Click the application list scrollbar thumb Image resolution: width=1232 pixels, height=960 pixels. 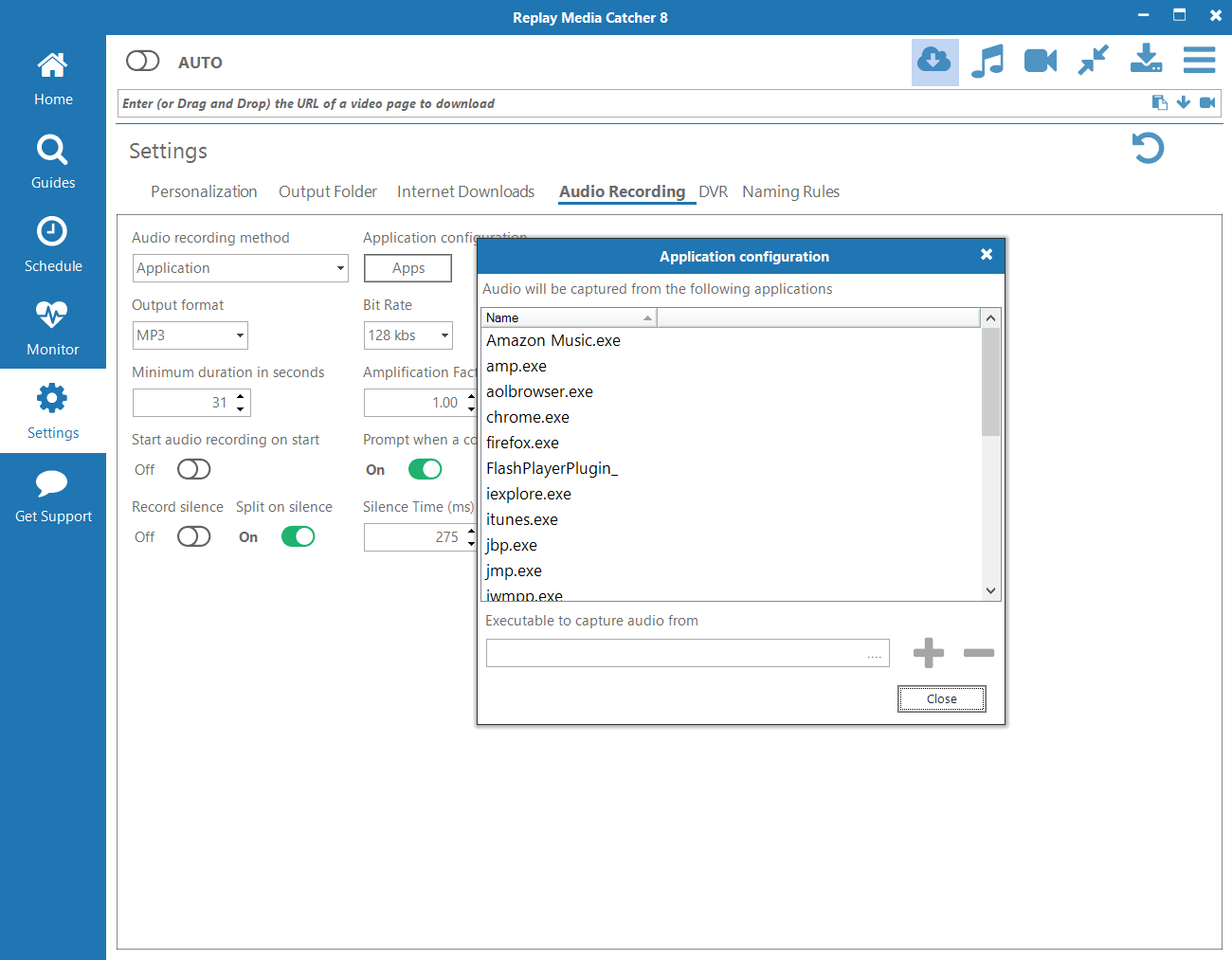(x=990, y=382)
